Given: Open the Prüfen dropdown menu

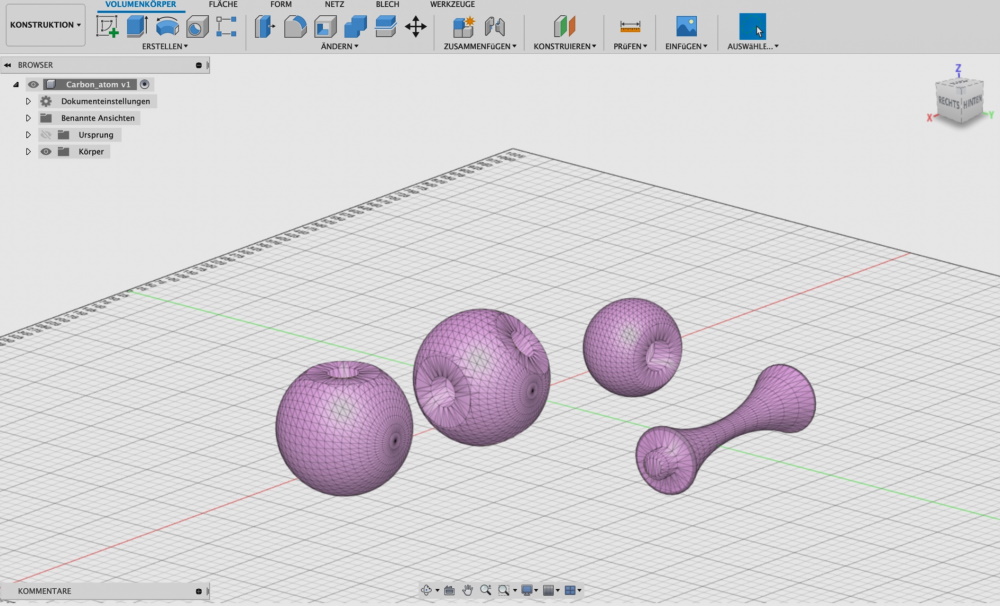Looking at the screenshot, I should (x=630, y=46).
